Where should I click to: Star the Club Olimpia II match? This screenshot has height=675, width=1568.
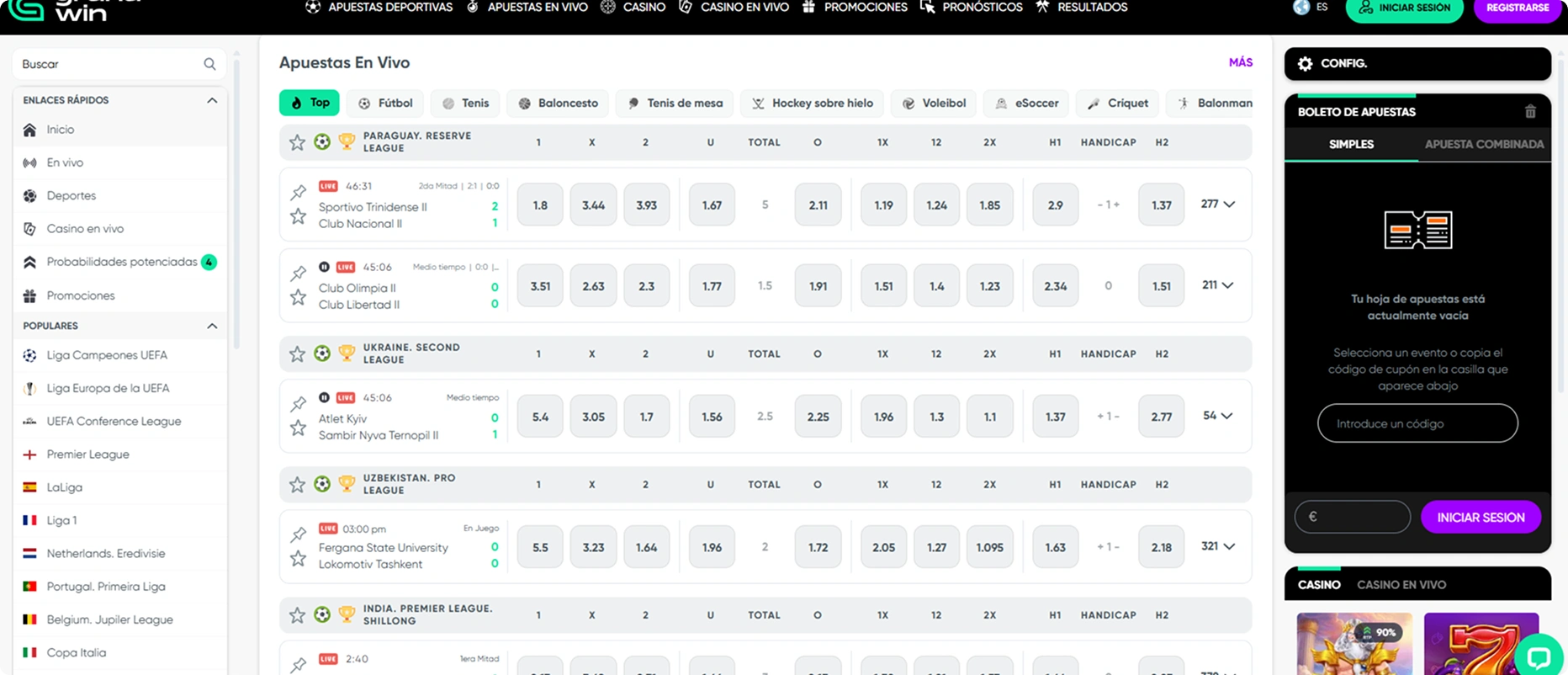(x=298, y=297)
